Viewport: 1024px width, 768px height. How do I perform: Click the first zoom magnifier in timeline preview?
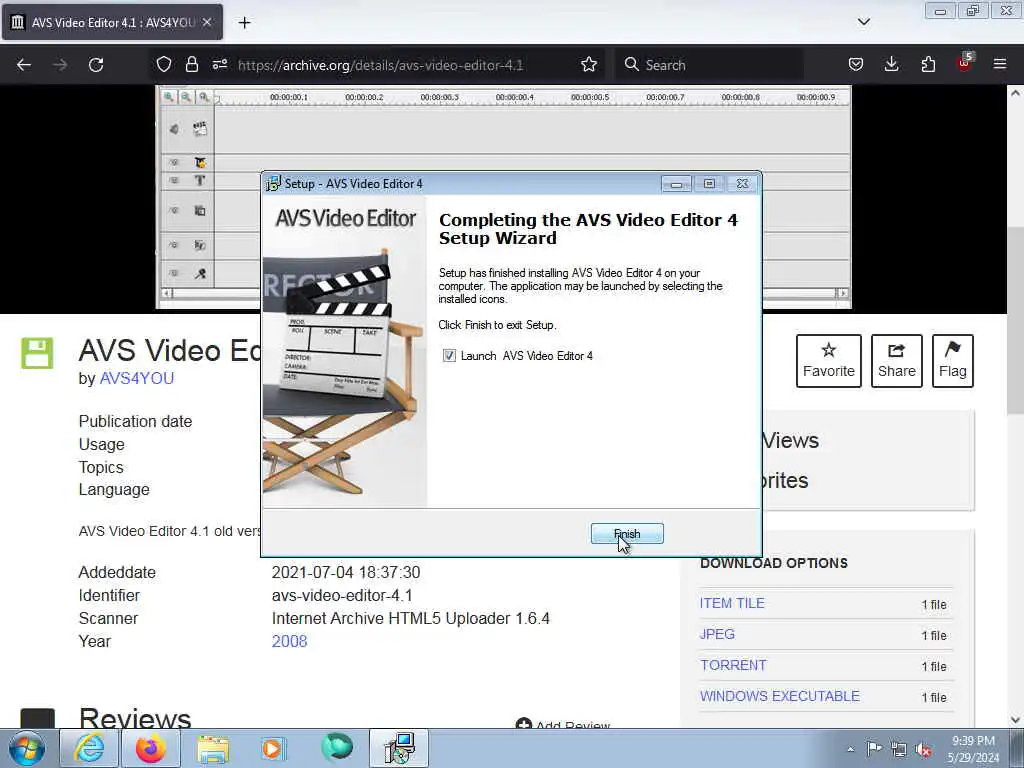point(168,97)
